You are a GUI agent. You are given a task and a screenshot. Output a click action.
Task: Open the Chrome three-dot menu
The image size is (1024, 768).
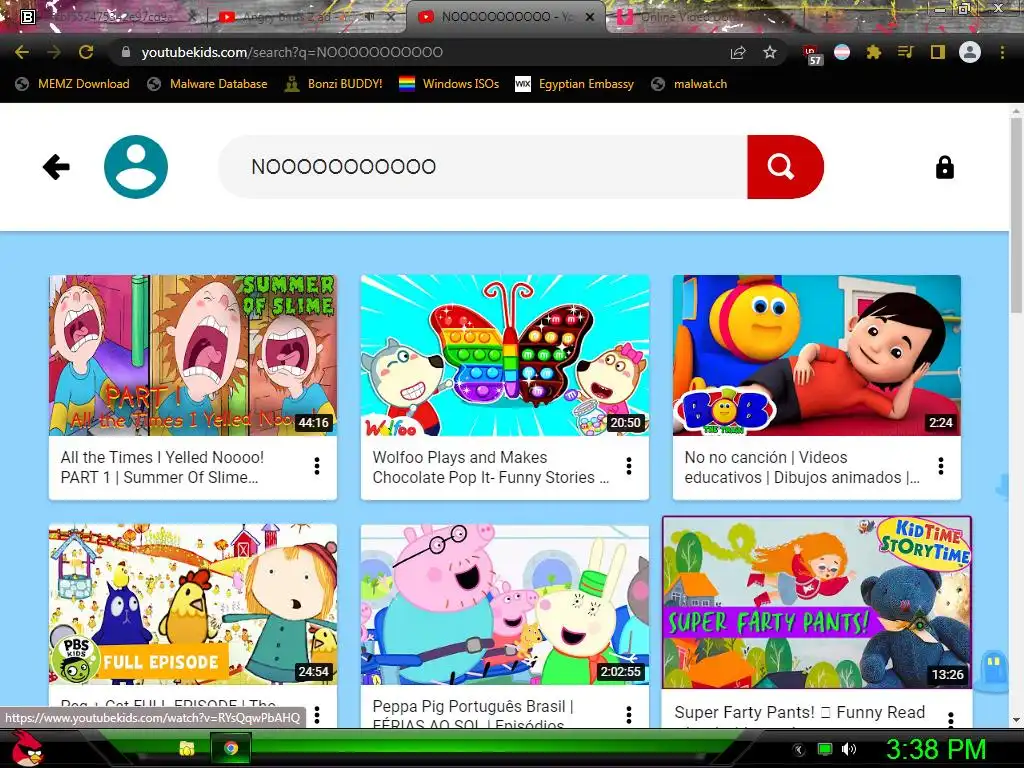1002,52
